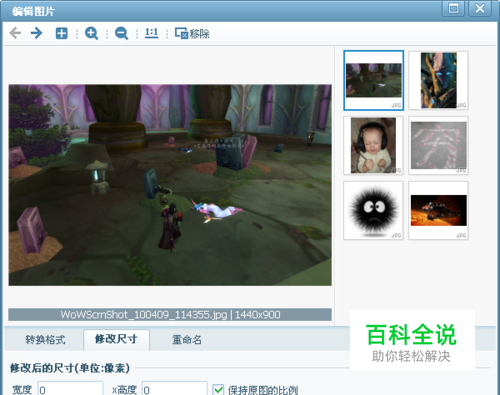This screenshot has width=500, height=395.
Task: Zoom in with magnifier plus icon
Action: [91, 34]
